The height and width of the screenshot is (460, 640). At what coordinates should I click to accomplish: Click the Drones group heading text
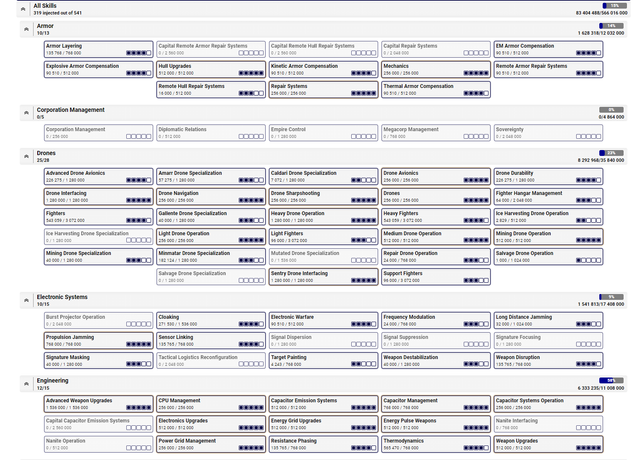coord(46,153)
